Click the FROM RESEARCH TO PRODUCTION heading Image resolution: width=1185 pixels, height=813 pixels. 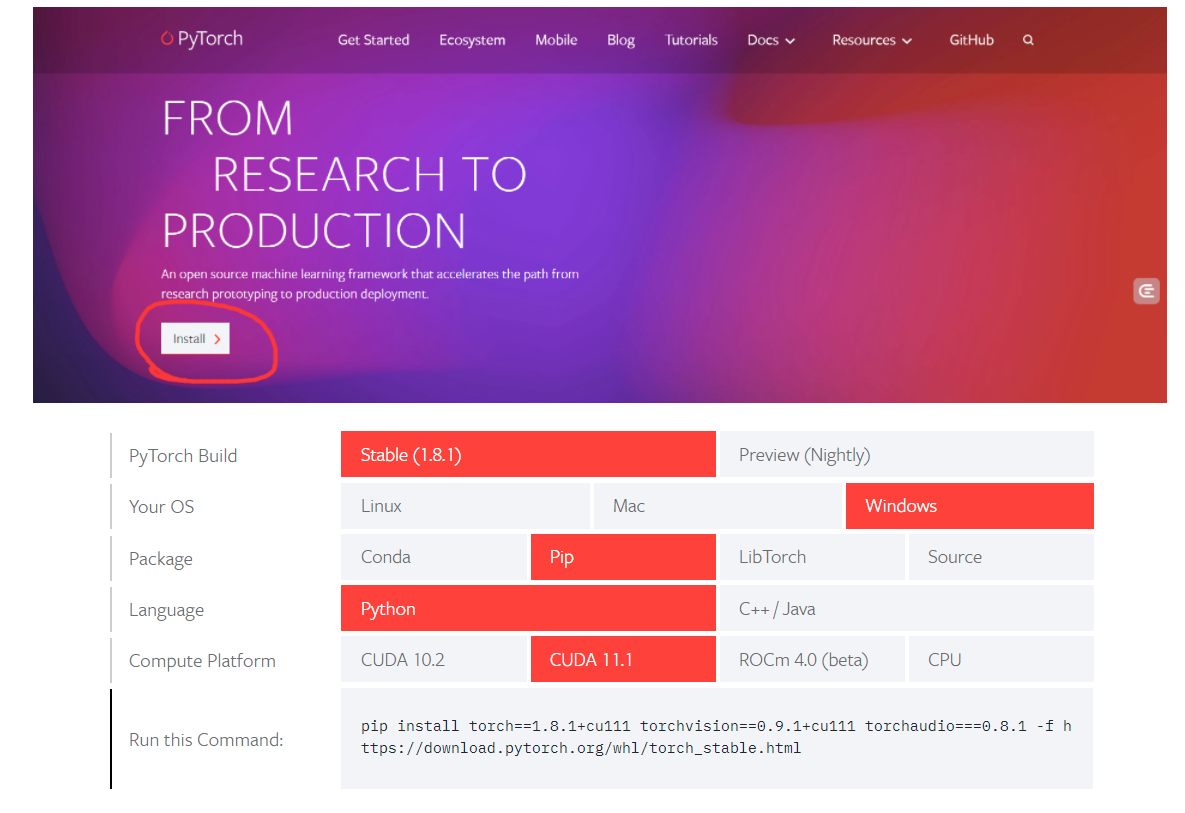(x=344, y=175)
